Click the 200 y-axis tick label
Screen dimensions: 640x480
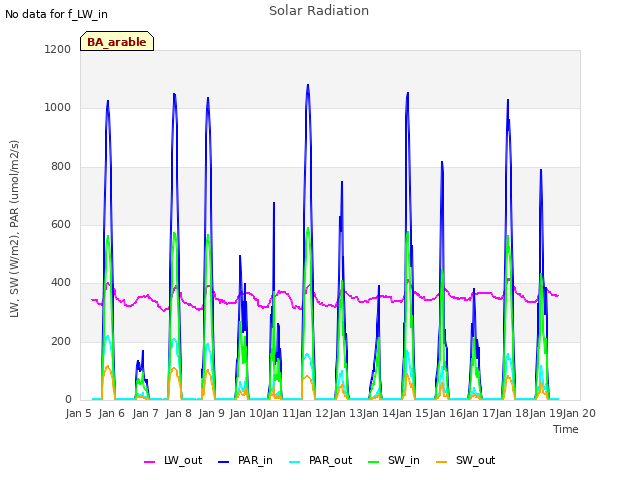[61, 341]
